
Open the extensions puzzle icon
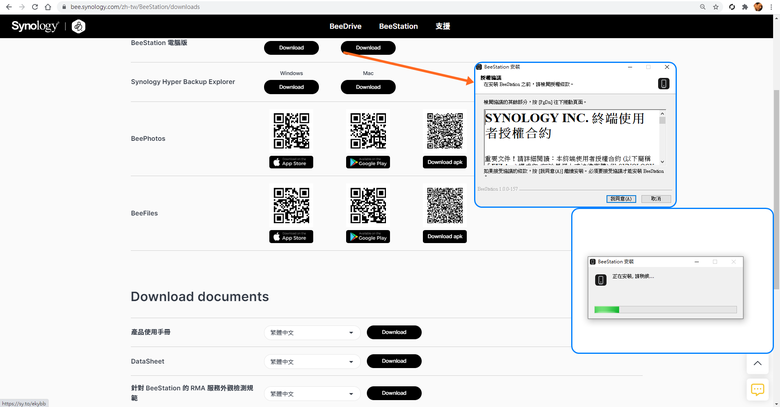pos(745,7)
